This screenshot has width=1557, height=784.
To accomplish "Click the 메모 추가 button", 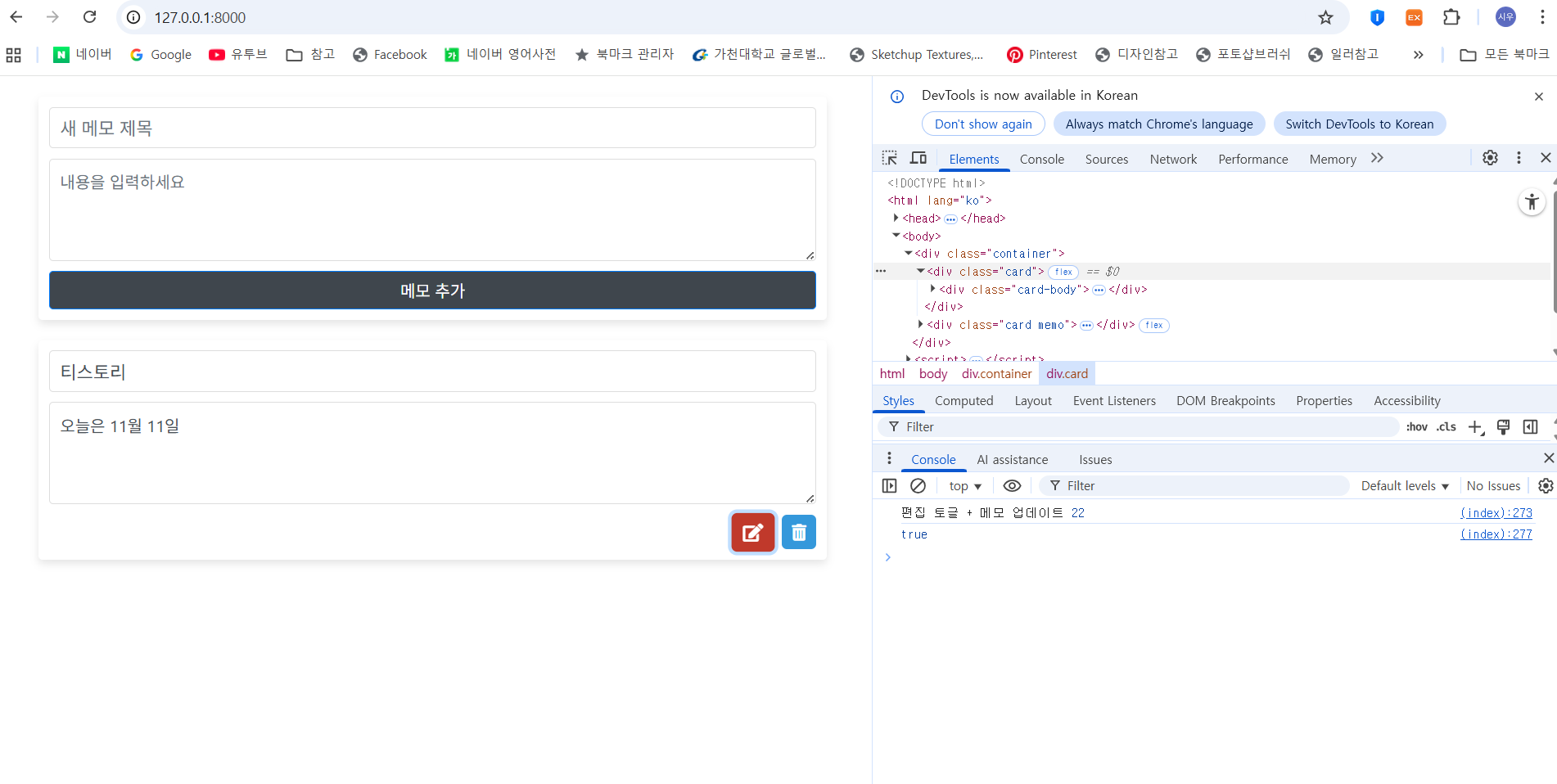I will click(x=432, y=291).
